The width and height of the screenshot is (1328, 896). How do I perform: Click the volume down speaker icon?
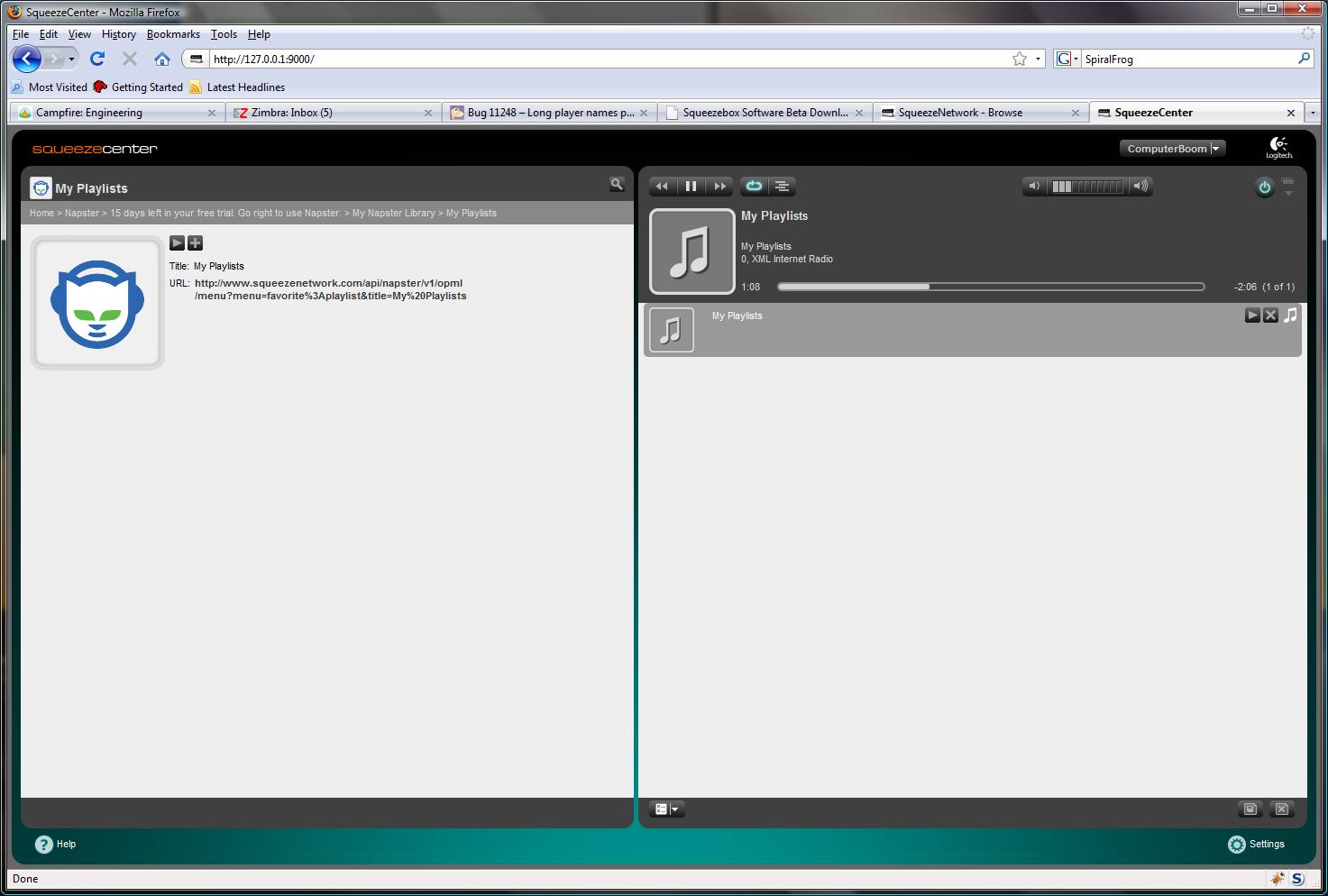(1034, 187)
